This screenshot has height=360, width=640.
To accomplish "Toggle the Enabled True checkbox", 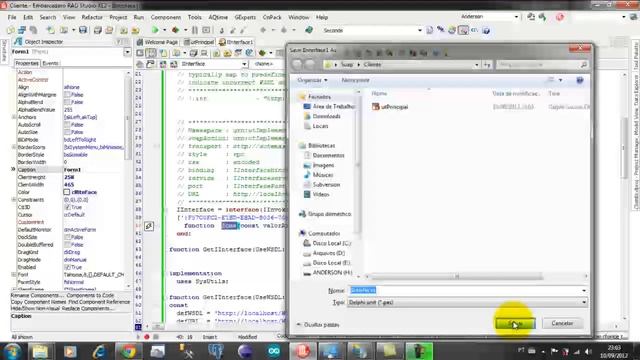I will click(x=67, y=267).
